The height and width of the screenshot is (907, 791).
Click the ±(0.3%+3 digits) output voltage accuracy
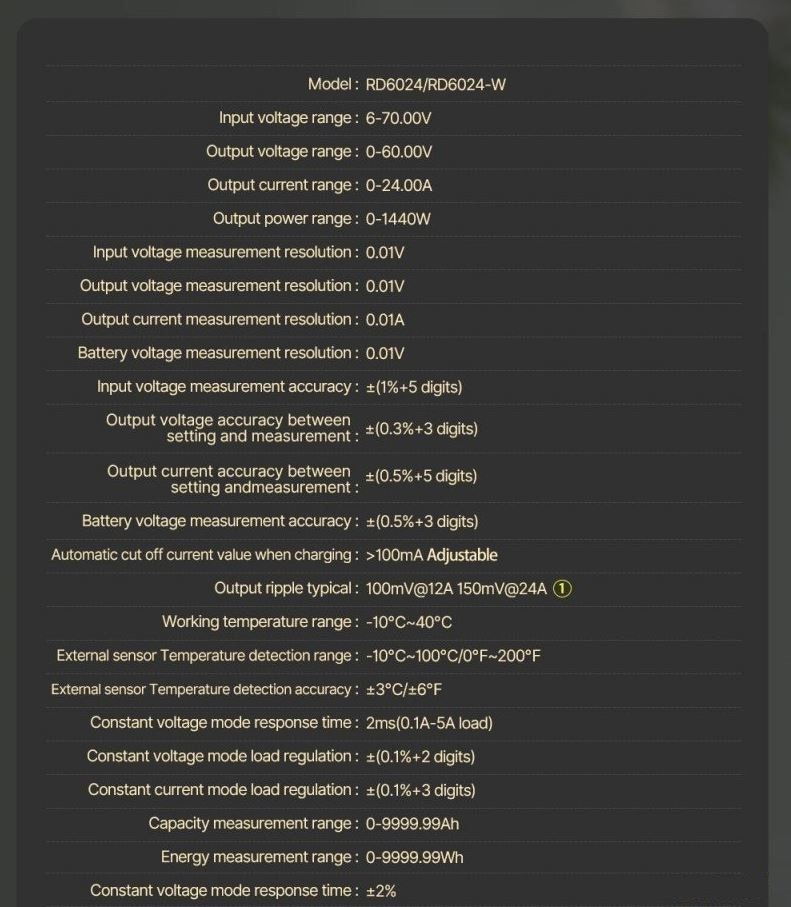(421, 429)
